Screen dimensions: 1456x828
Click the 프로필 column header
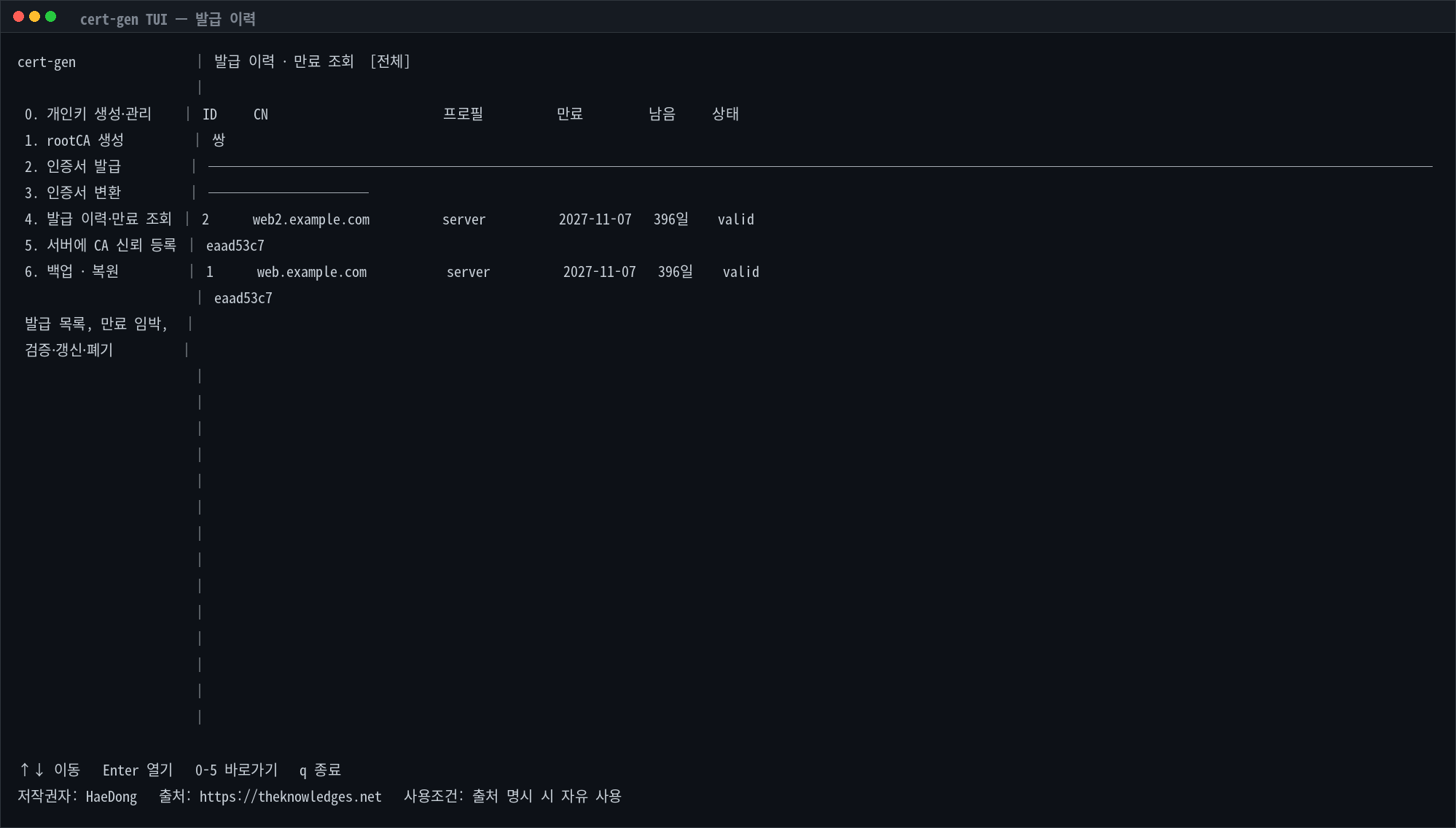coord(463,114)
